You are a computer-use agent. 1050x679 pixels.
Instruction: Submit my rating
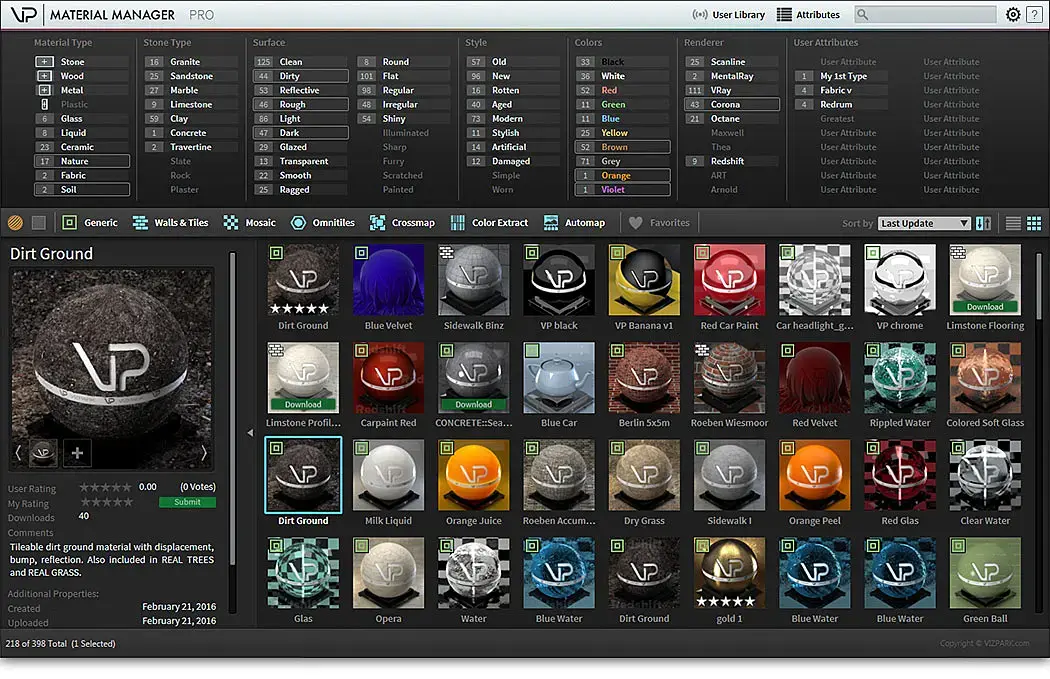pos(188,502)
